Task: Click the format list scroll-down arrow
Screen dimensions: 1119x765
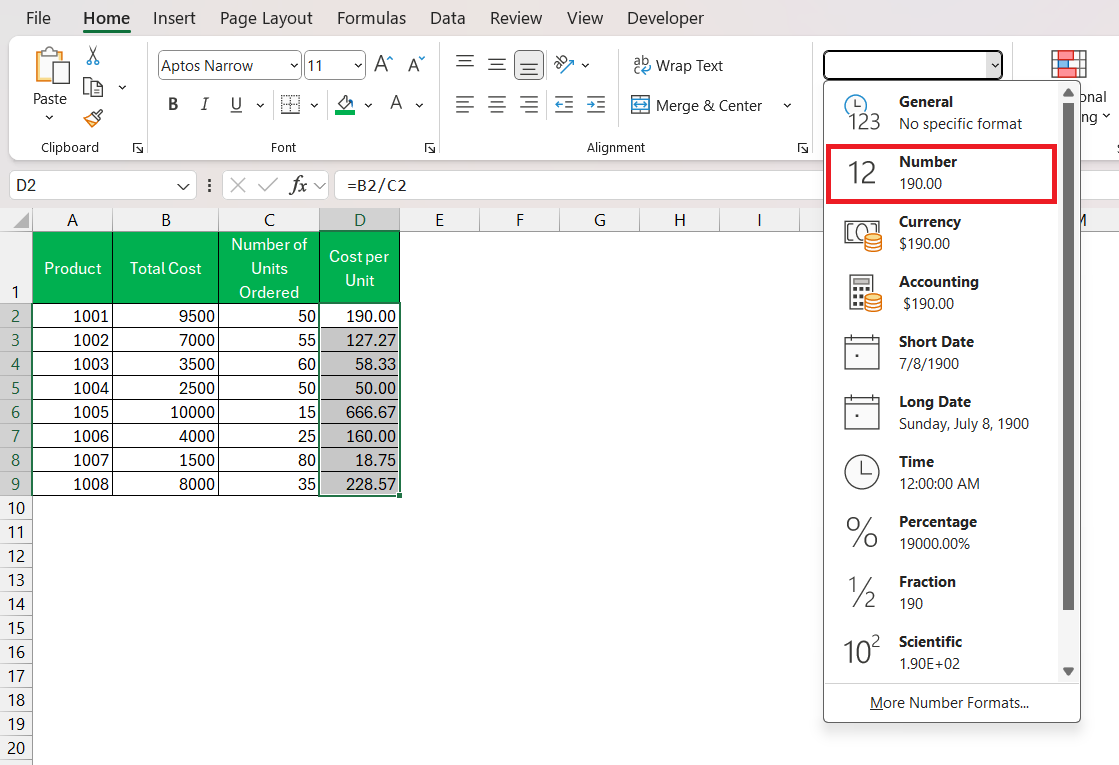Action: [x=1068, y=671]
